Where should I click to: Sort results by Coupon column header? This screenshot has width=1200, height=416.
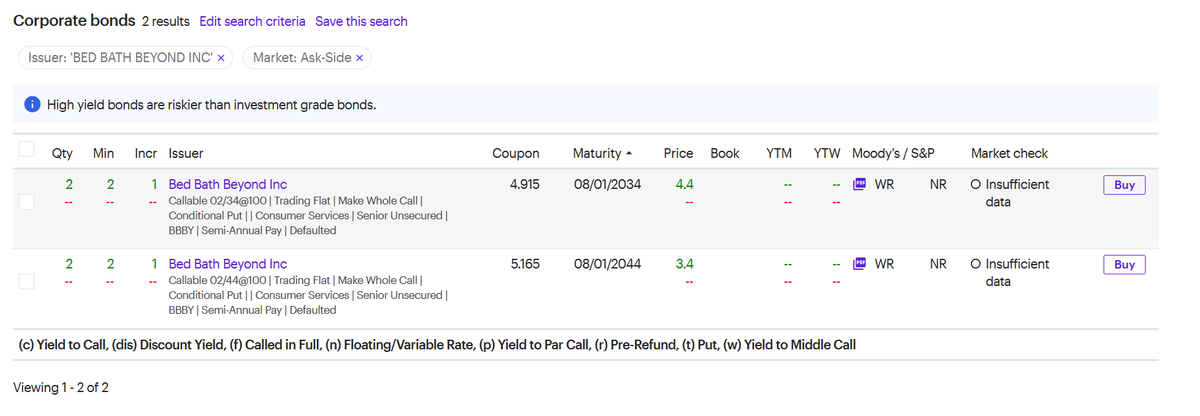point(516,153)
